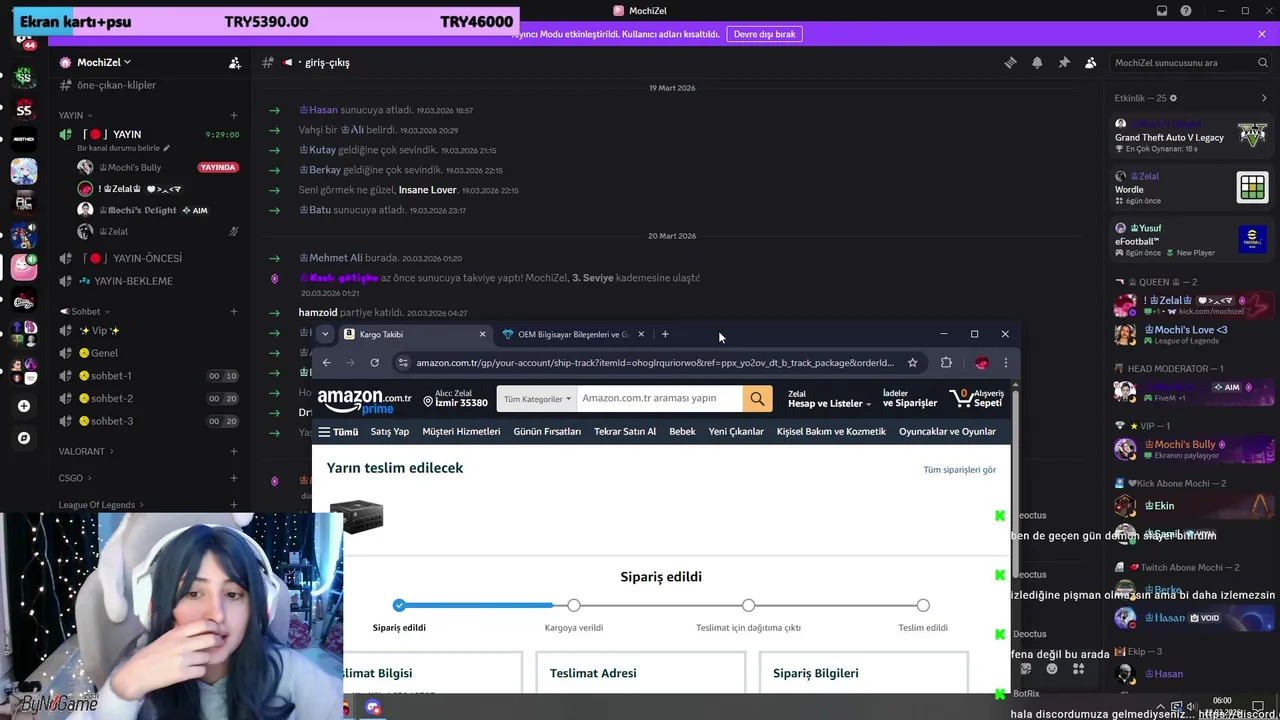
Task: Open Amazon shopping cart icon
Action: pos(977,398)
